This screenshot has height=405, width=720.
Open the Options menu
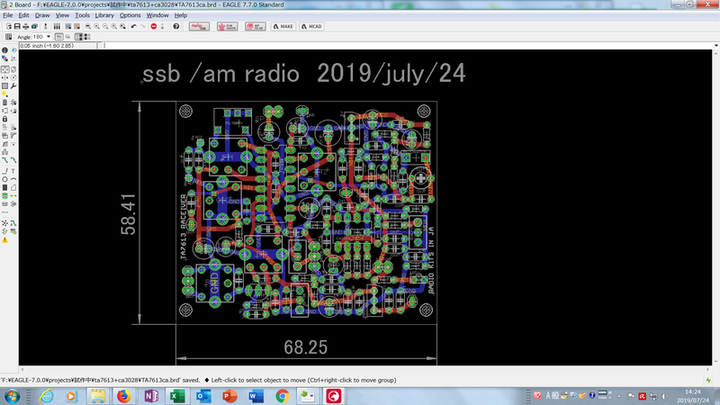(130, 16)
